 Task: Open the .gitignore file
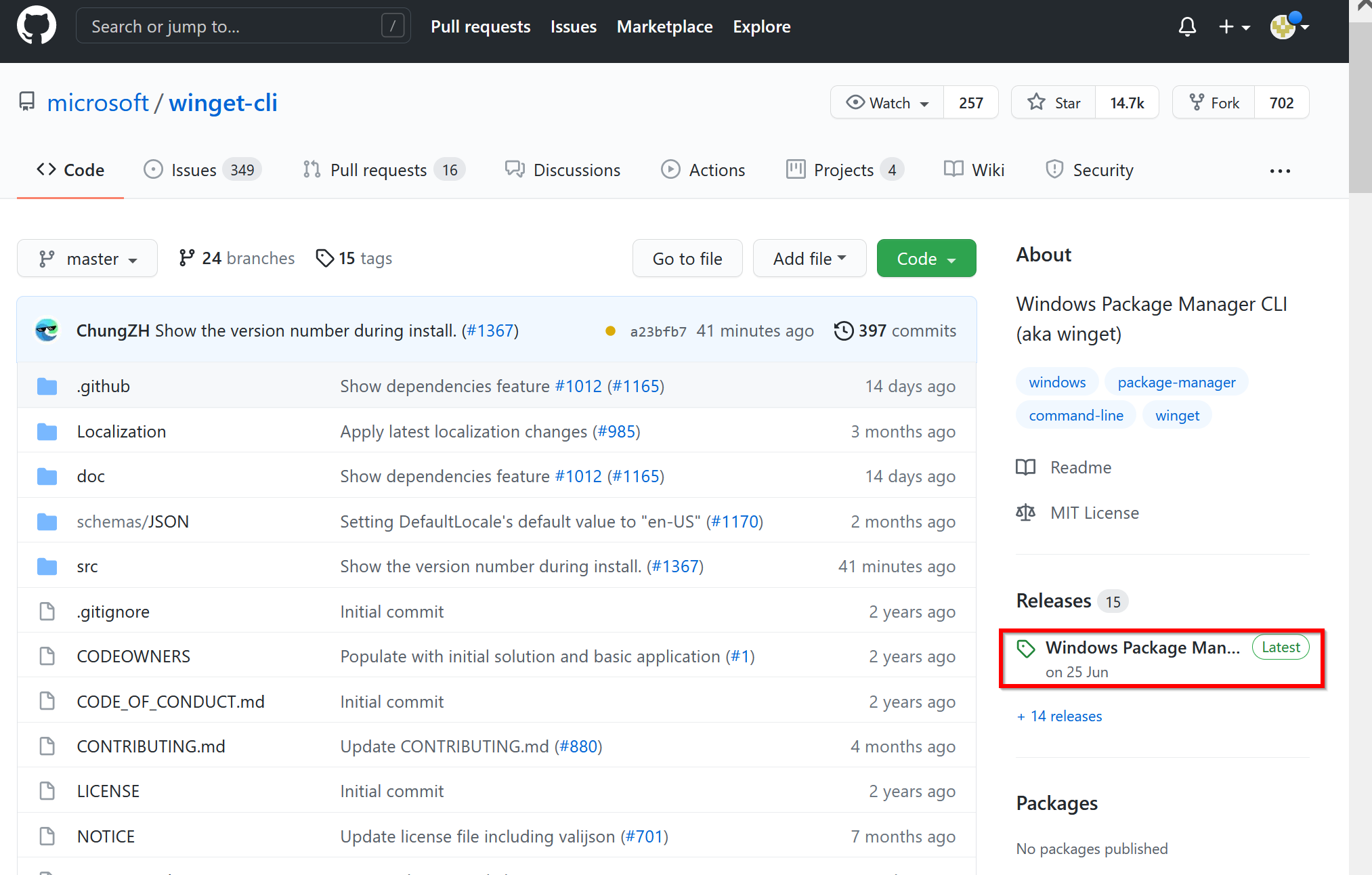[113, 612]
